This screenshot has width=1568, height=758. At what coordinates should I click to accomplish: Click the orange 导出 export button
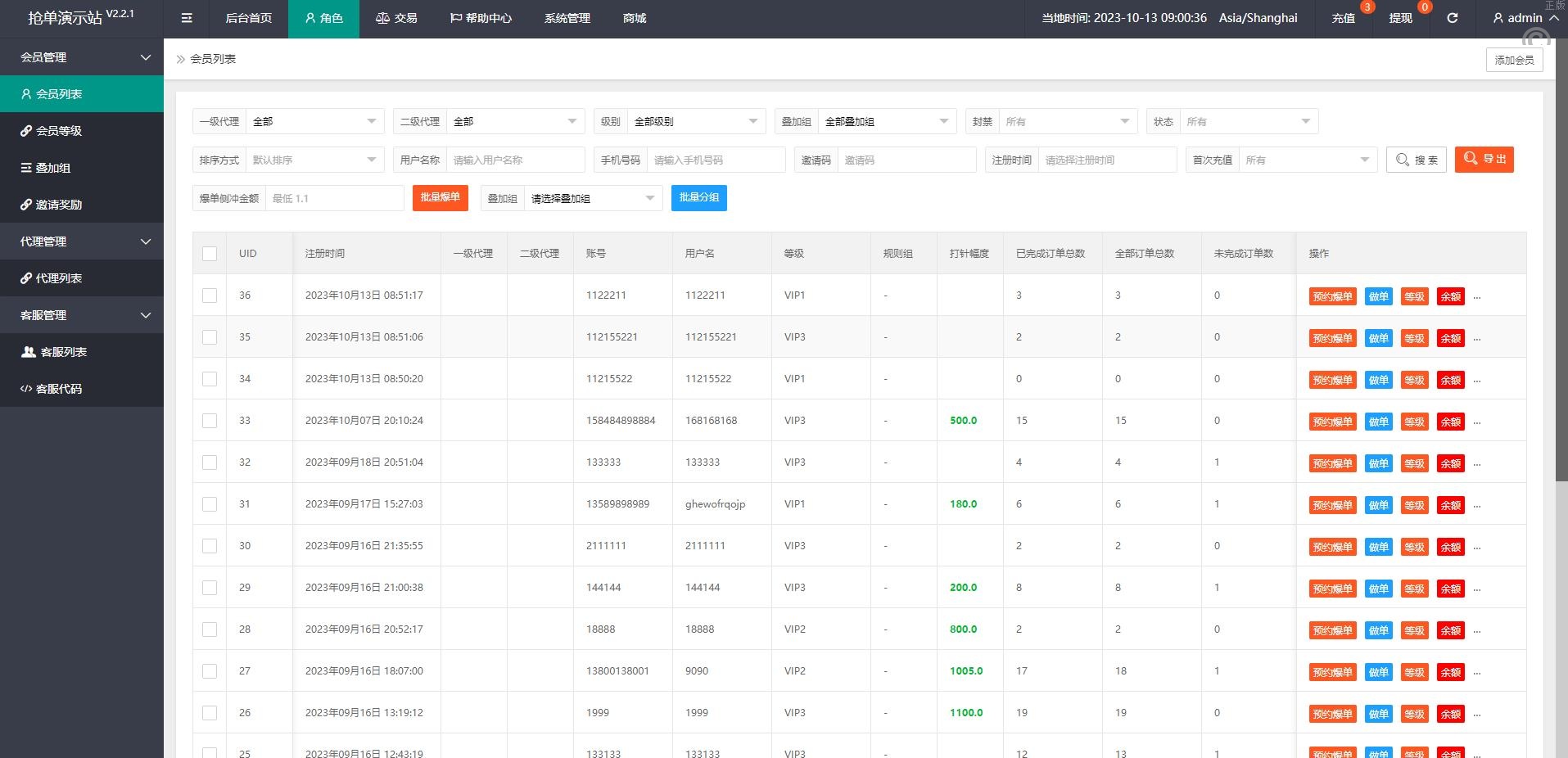[x=1484, y=159]
